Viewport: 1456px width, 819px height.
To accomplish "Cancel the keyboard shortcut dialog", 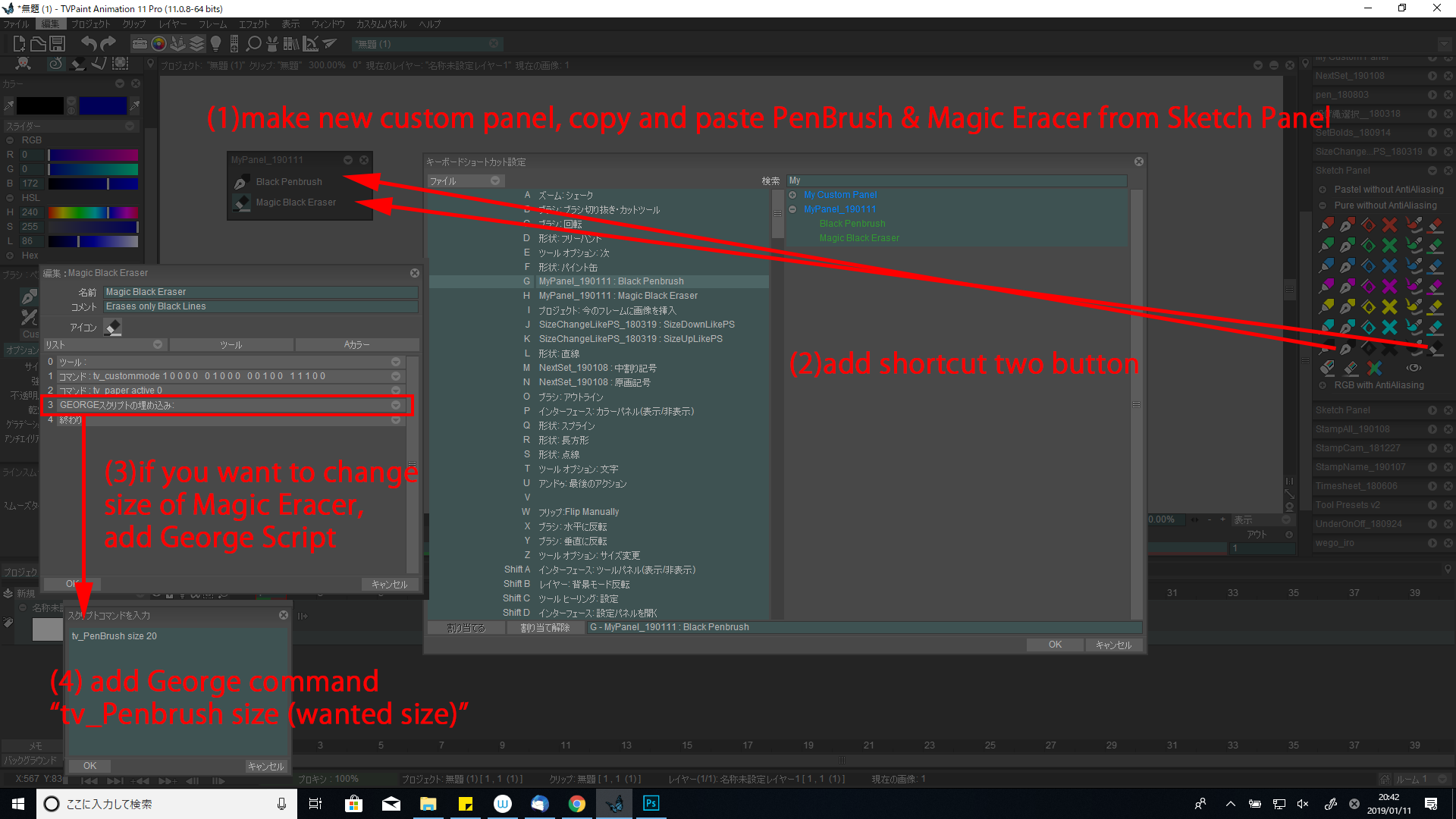I will coord(1113,645).
